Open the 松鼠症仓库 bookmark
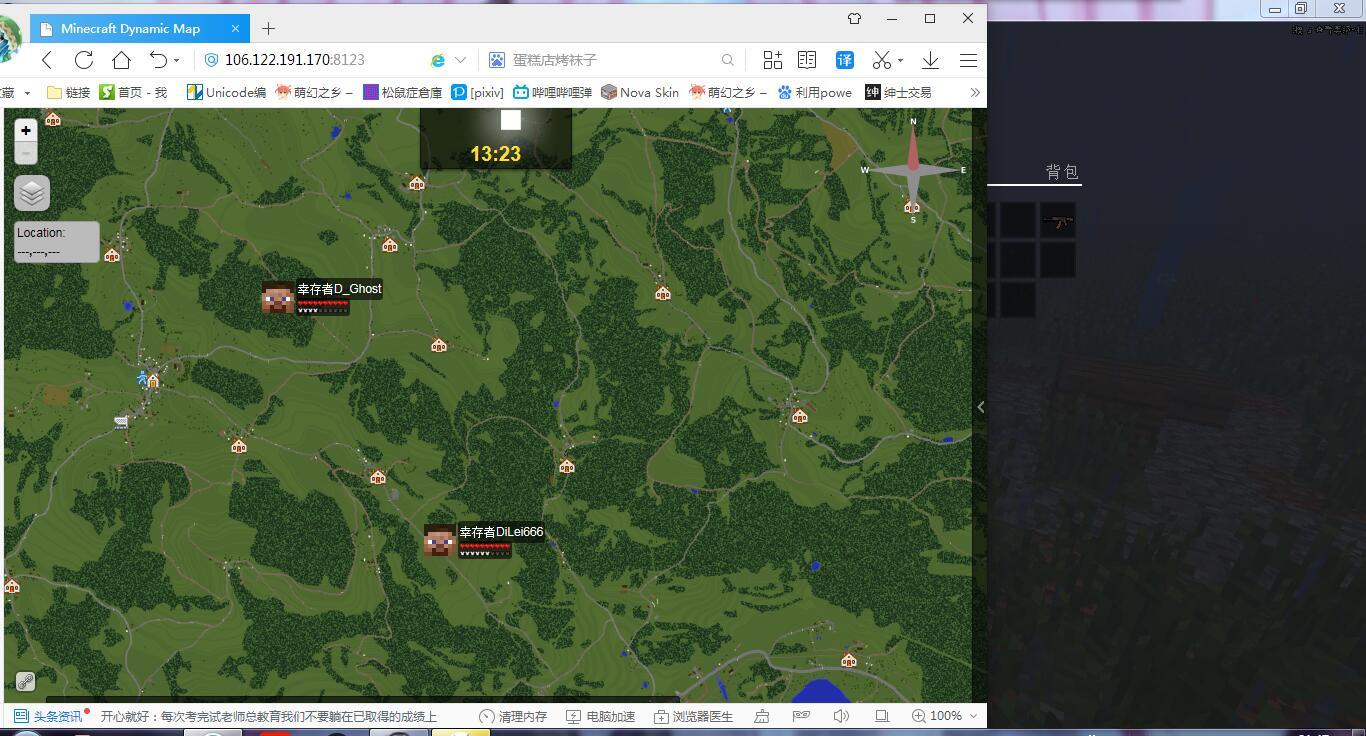This screenshot has width=1366, height=736. coord(402,92)
